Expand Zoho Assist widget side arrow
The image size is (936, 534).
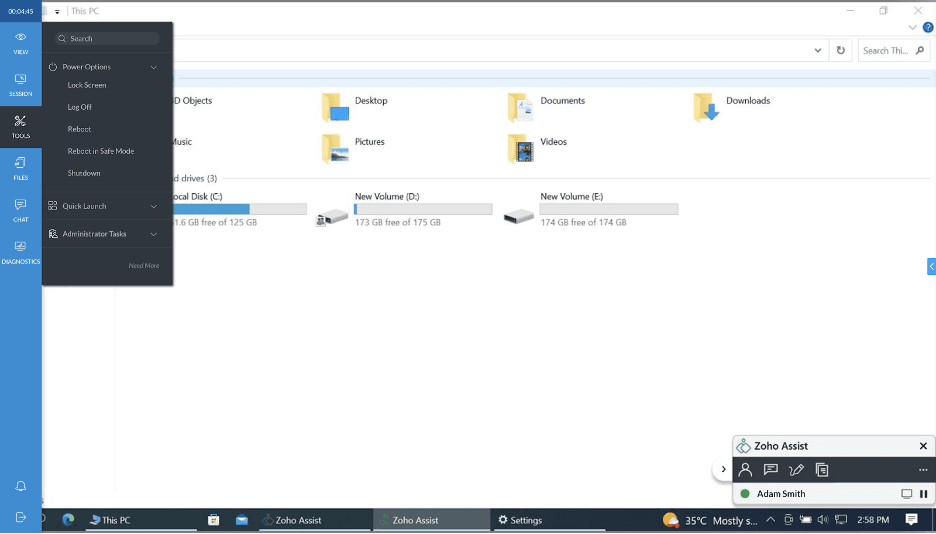pyautogui.click(x=723, y=469)
